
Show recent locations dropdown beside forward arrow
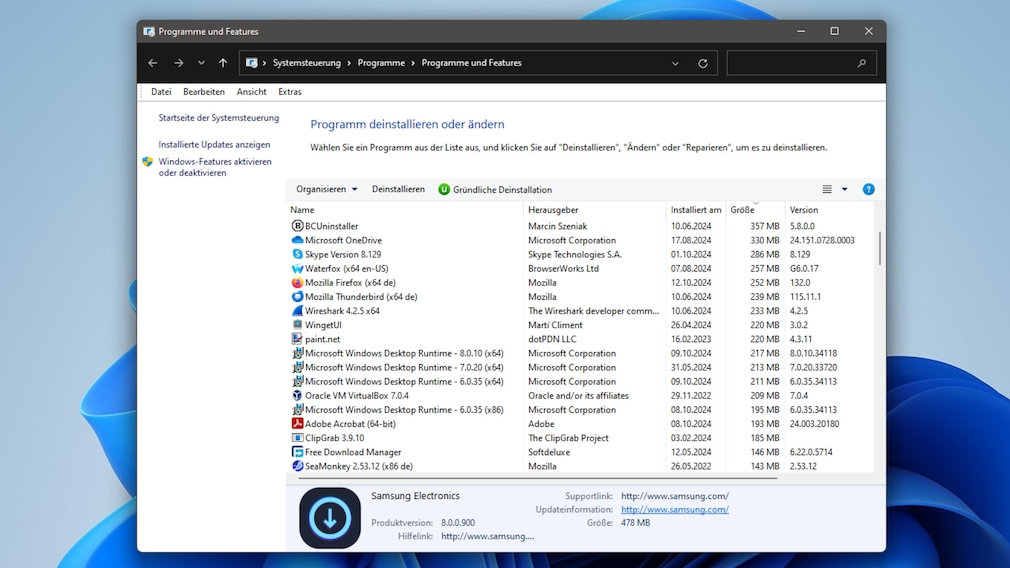coord(201,63)
